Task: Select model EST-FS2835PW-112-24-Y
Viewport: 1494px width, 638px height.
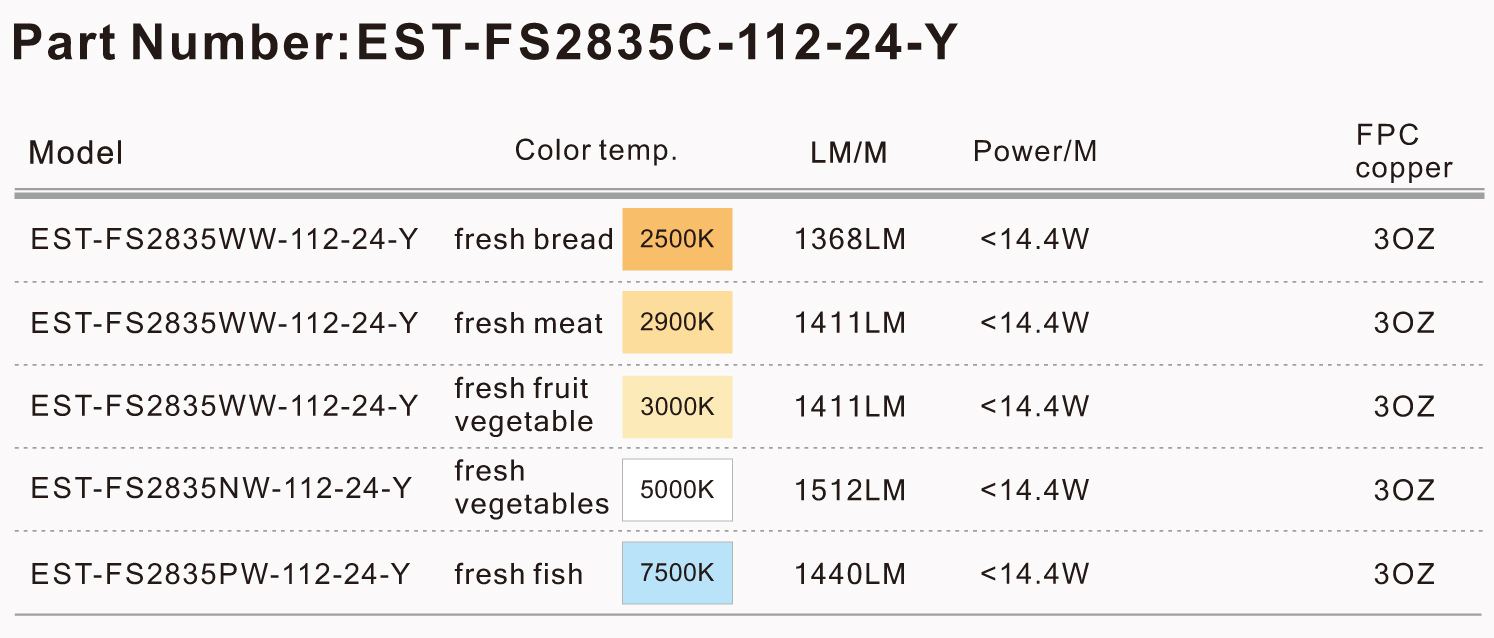Action: pyautogui.click(x=220, y=574)
